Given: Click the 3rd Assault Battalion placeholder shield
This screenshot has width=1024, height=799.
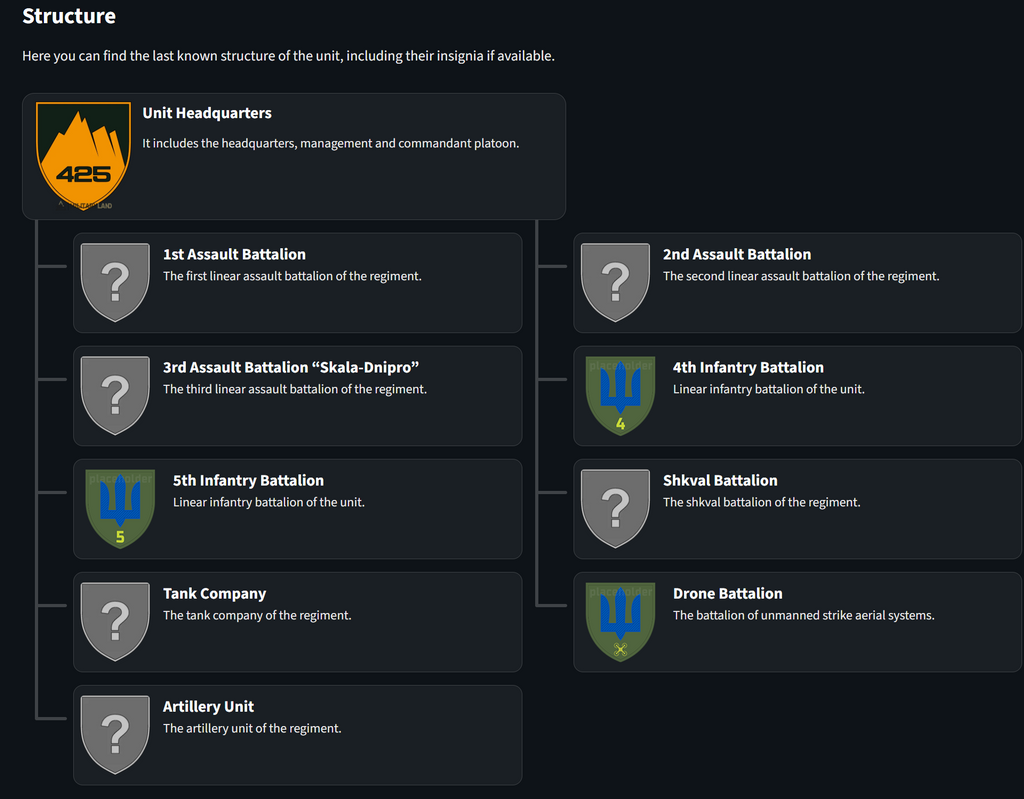Looking at the screenshot, I should point(115,395).
